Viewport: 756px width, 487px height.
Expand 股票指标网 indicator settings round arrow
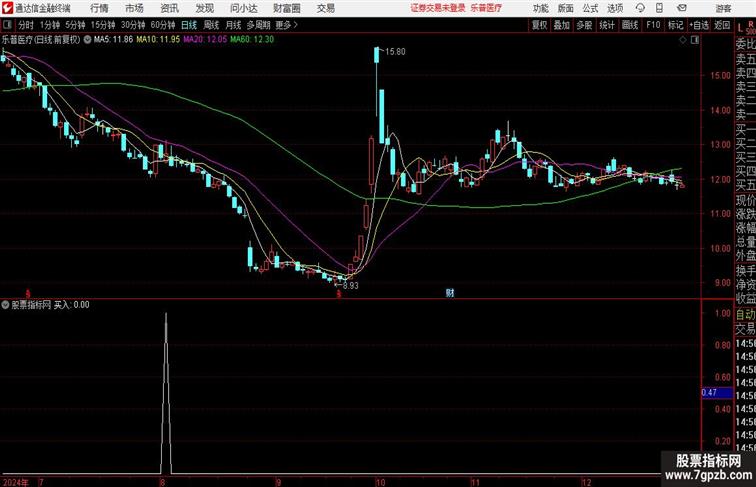[5, 305]
